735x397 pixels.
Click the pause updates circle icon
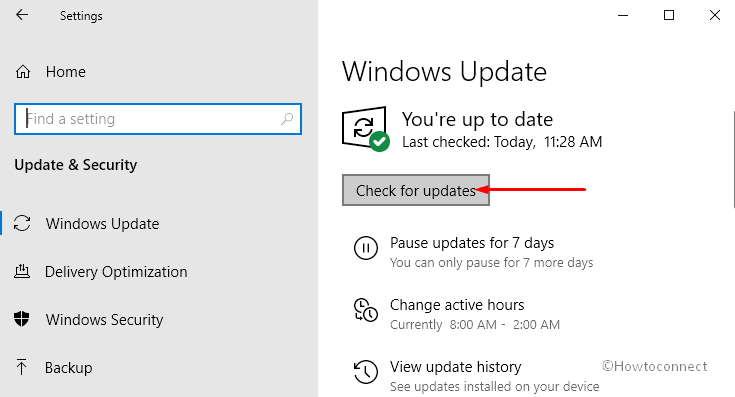pos(366,247)
